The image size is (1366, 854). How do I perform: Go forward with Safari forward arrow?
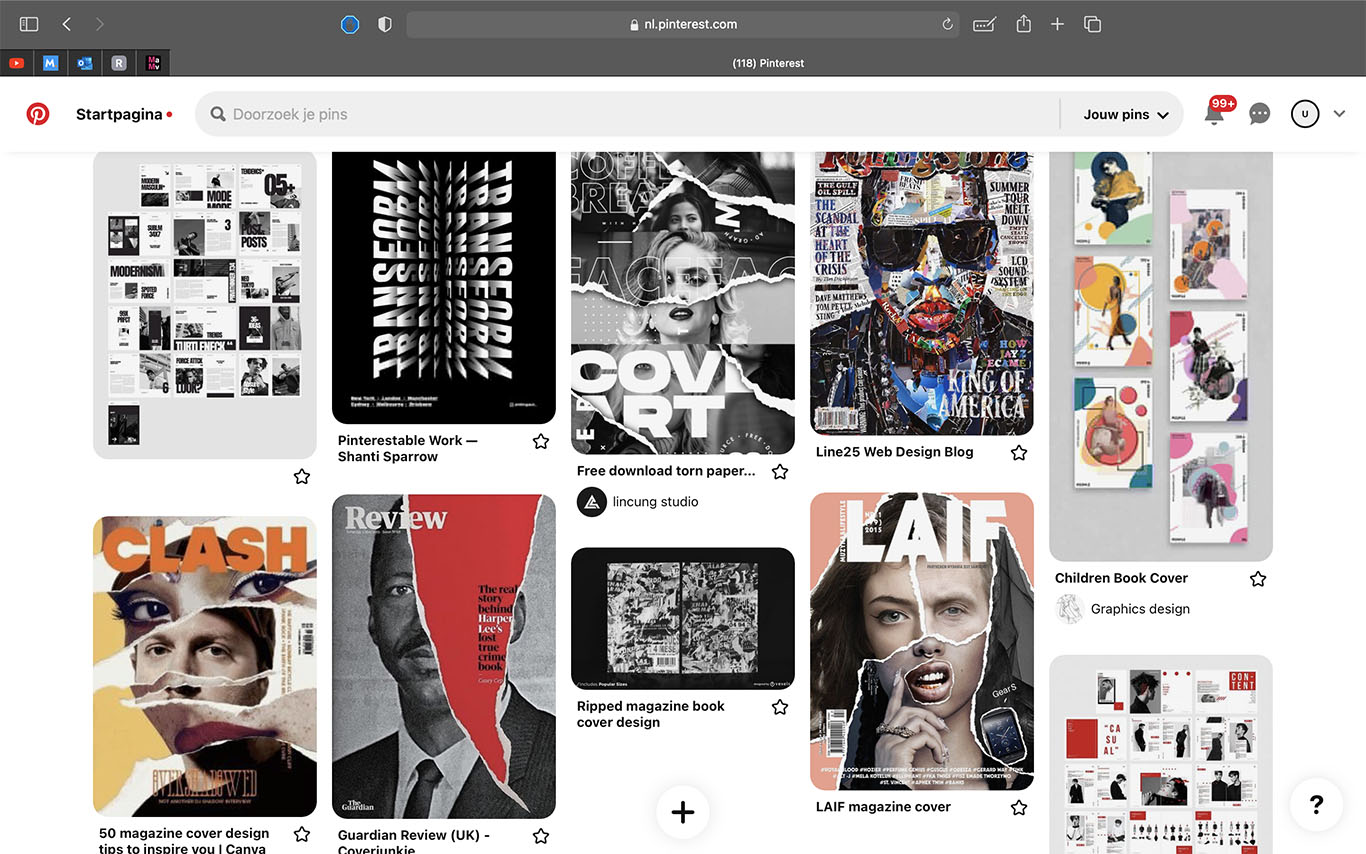[99, 24]
